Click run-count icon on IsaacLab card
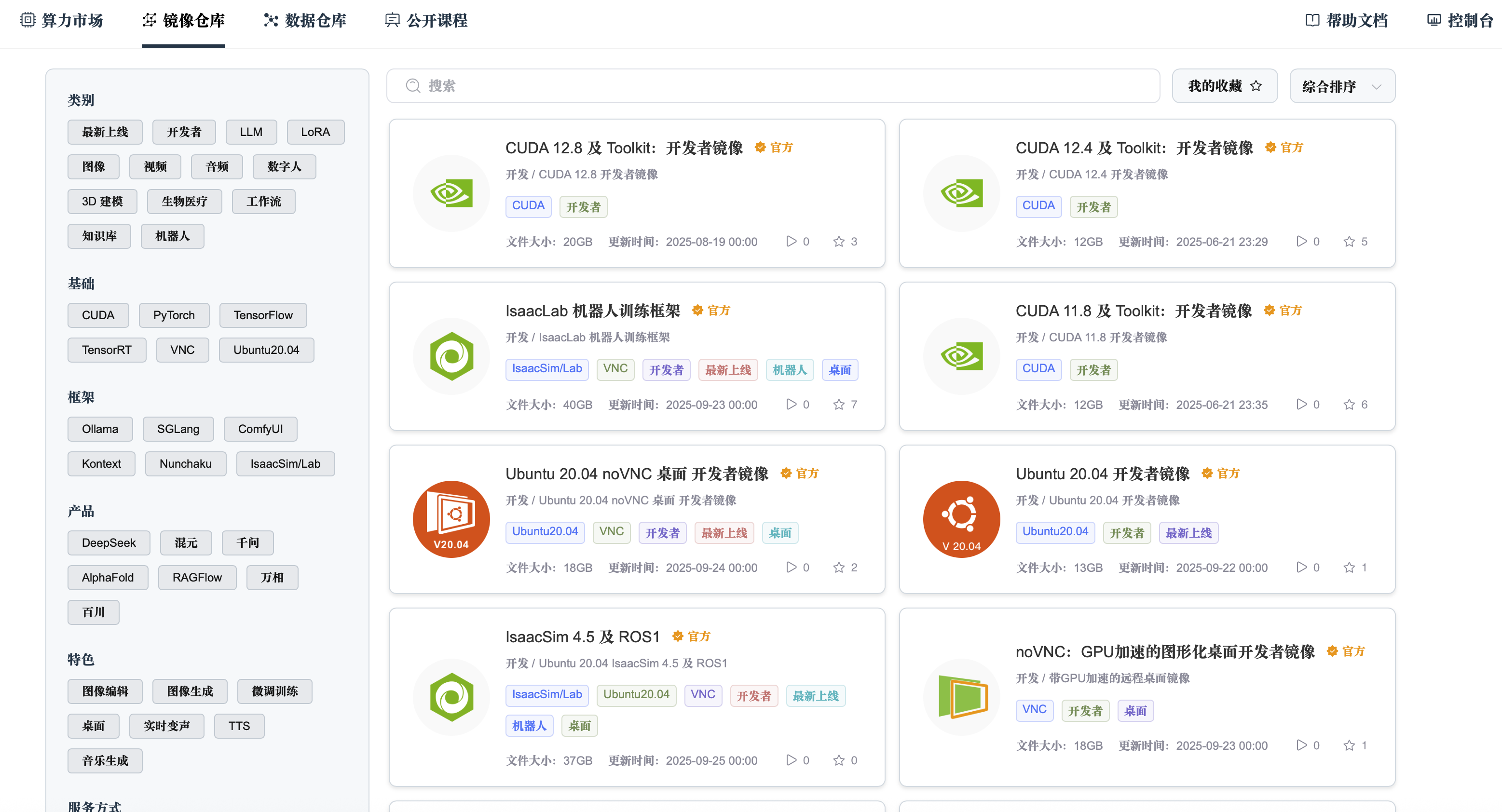 [x=791, y=405]
